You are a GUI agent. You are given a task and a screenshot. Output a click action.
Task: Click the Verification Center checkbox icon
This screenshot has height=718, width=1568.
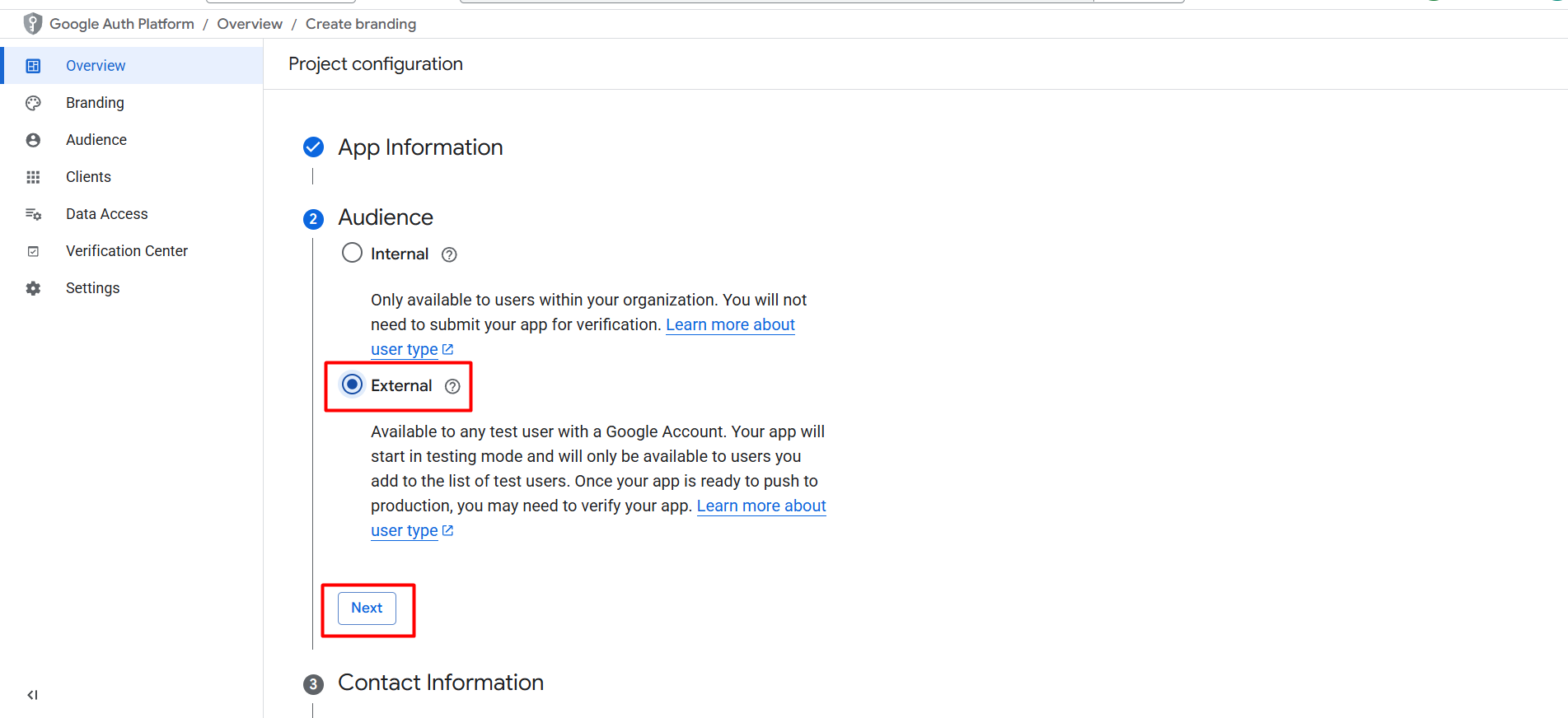(33, 251)
